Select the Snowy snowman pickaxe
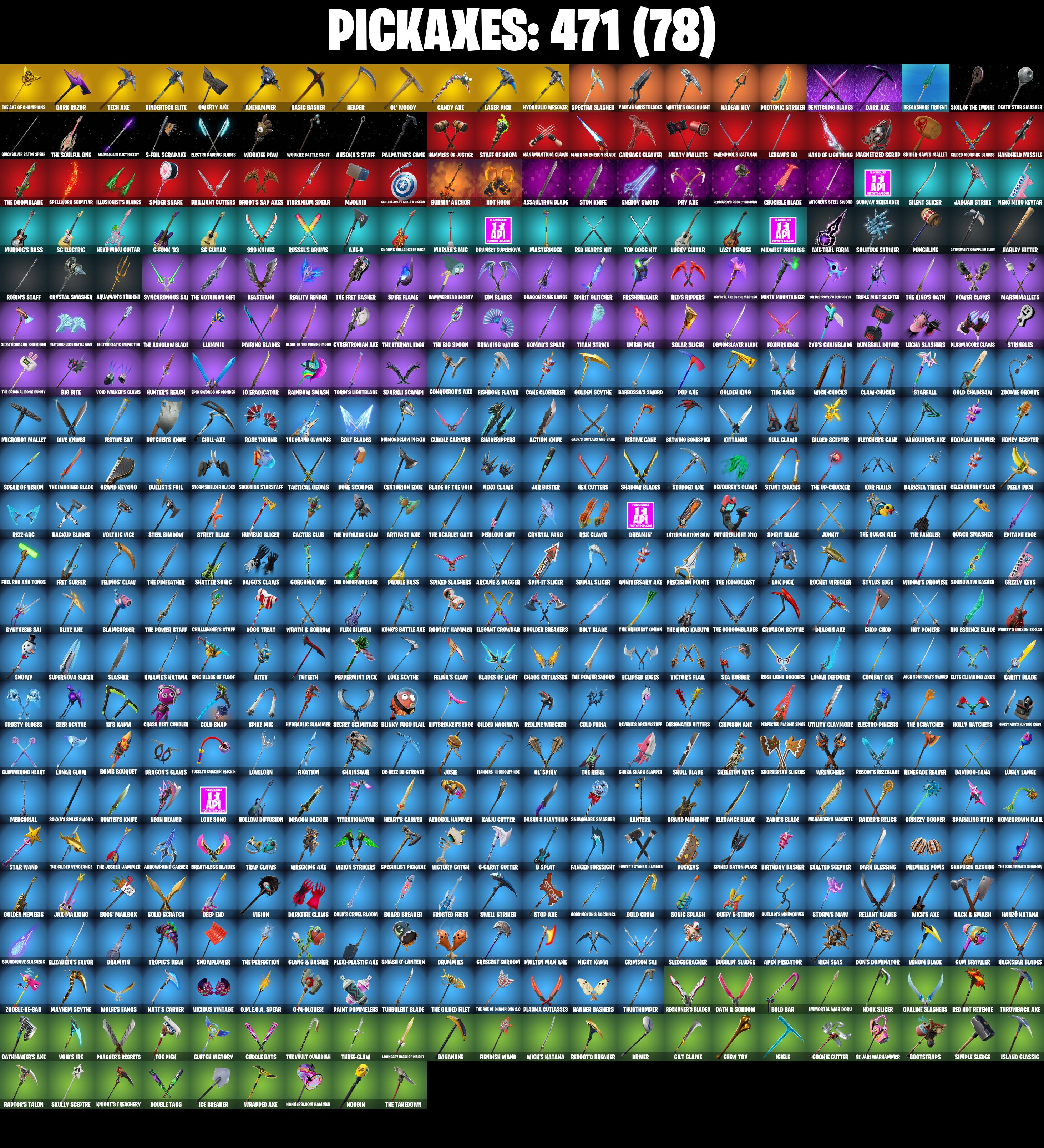 tap(24, 658)
